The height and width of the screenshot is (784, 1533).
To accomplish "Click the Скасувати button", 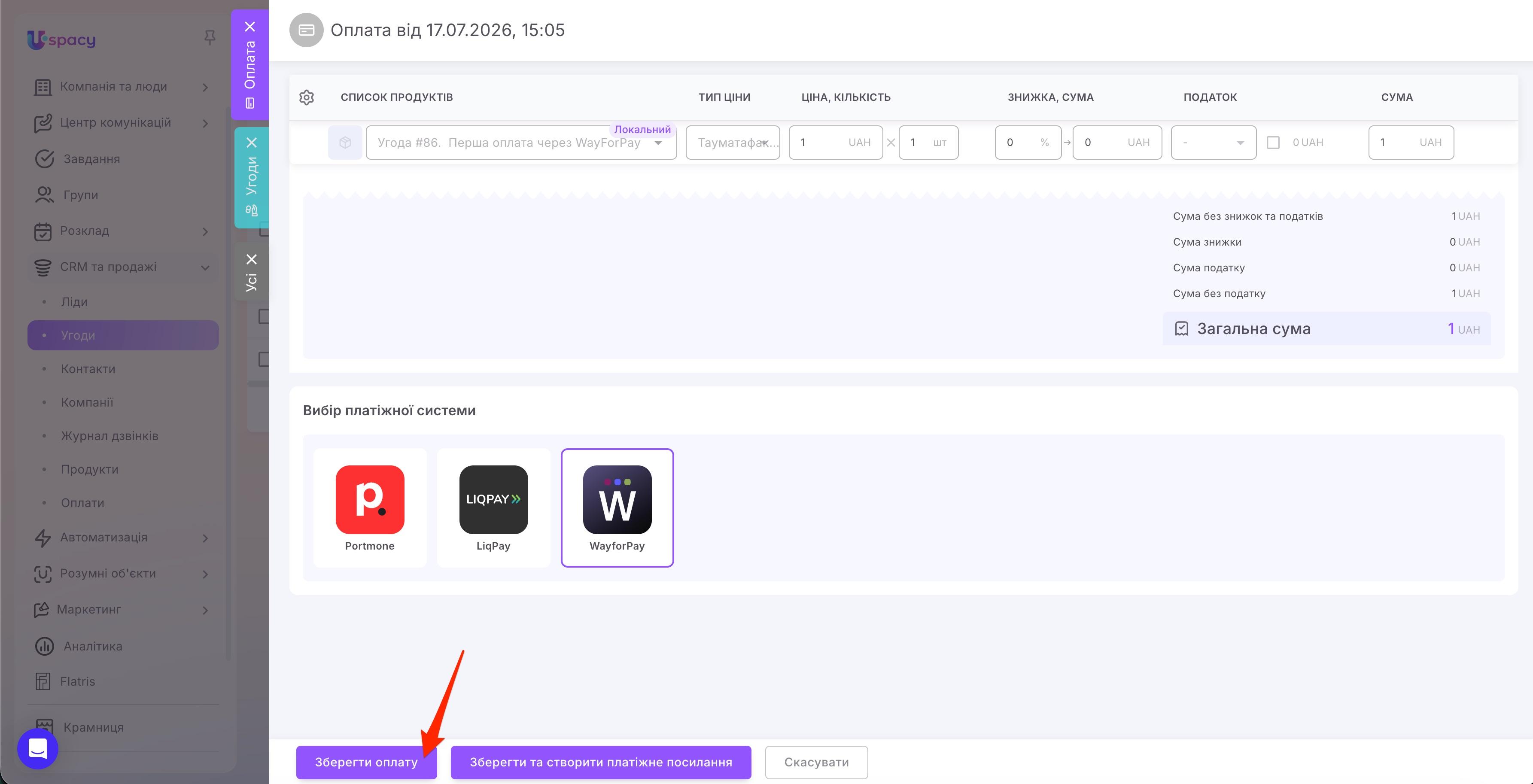I will [x=816, y=762].
